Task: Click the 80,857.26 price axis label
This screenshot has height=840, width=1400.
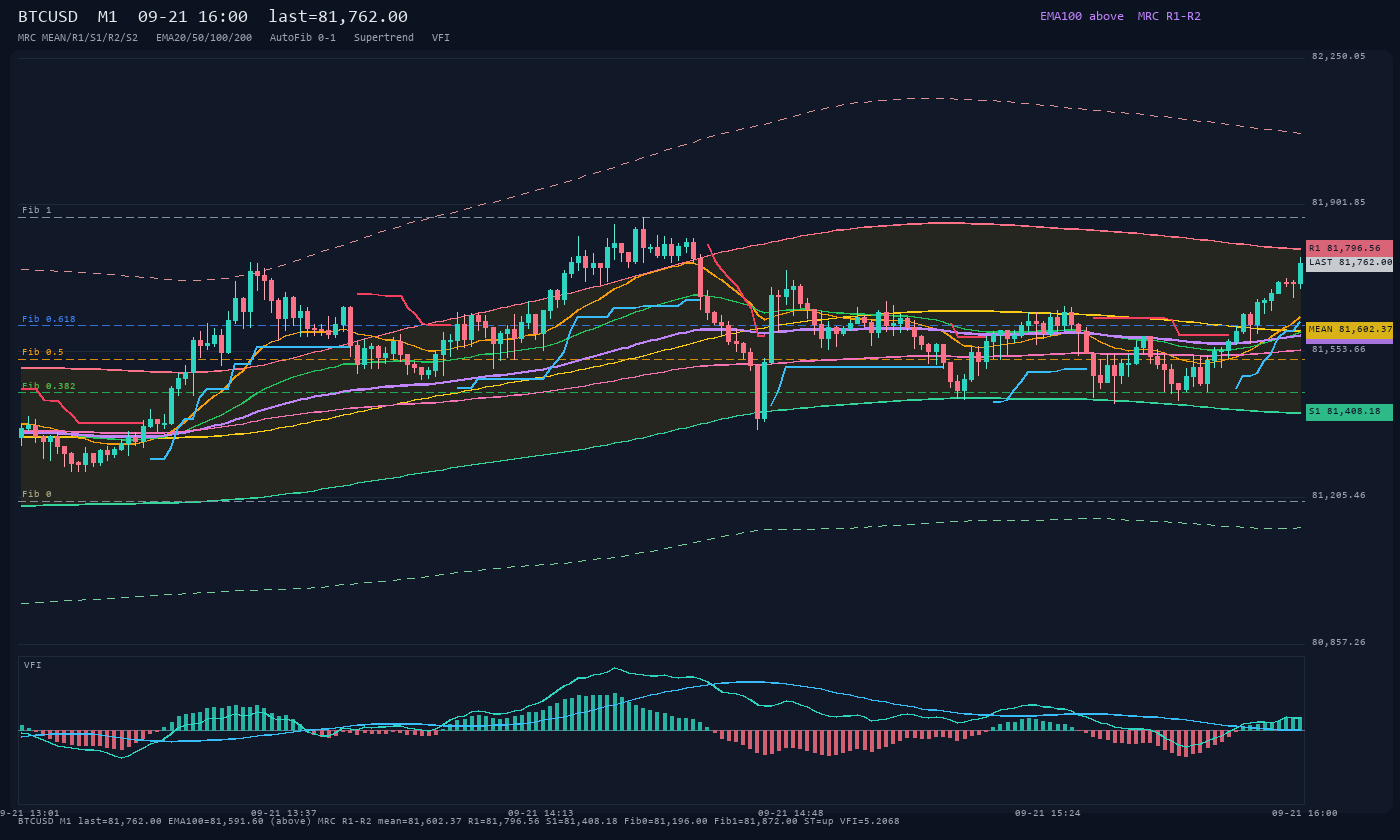Action: [x=1338, y=642]
